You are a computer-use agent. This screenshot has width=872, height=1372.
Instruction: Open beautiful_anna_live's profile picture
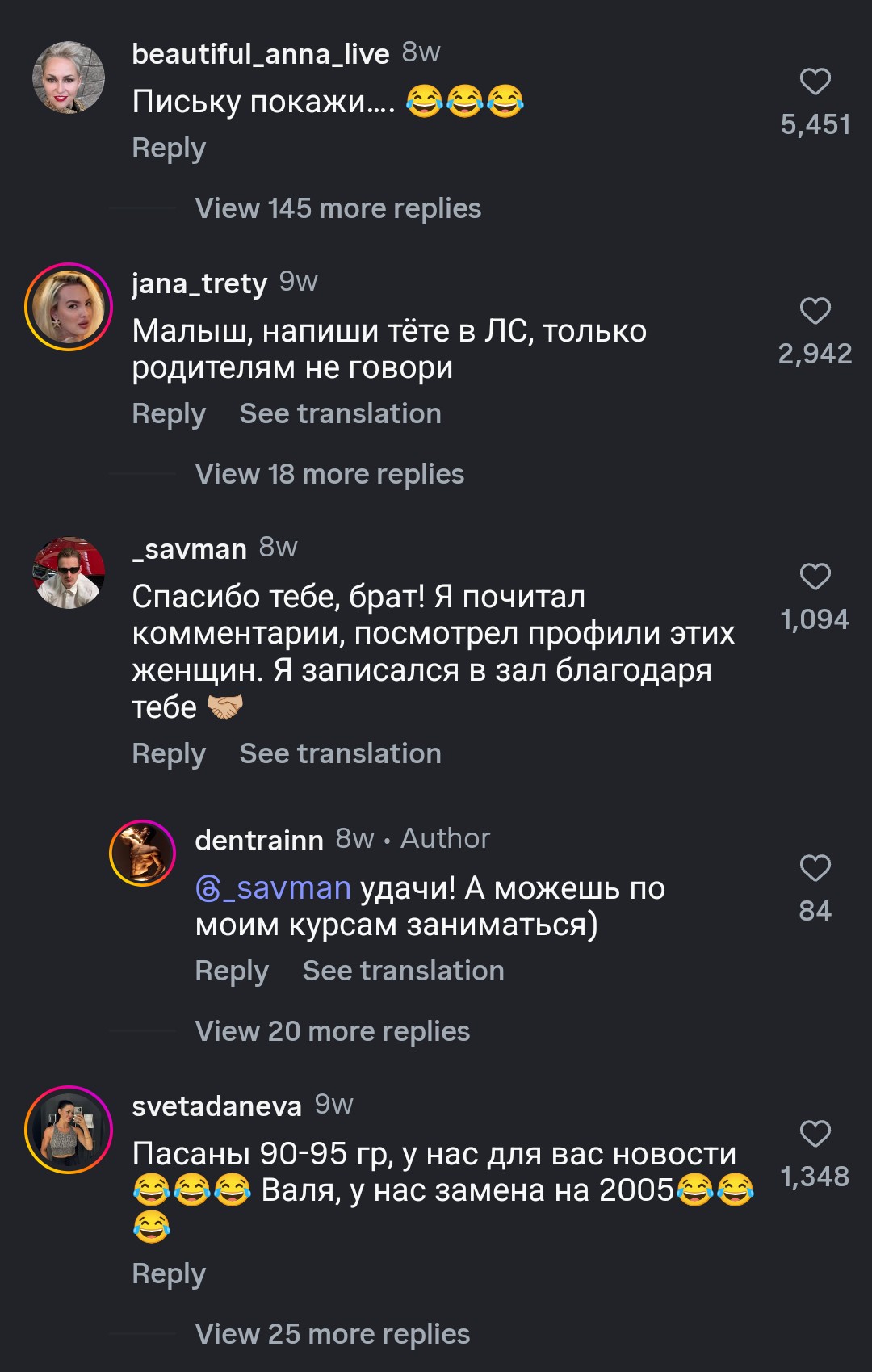[69, 78]
